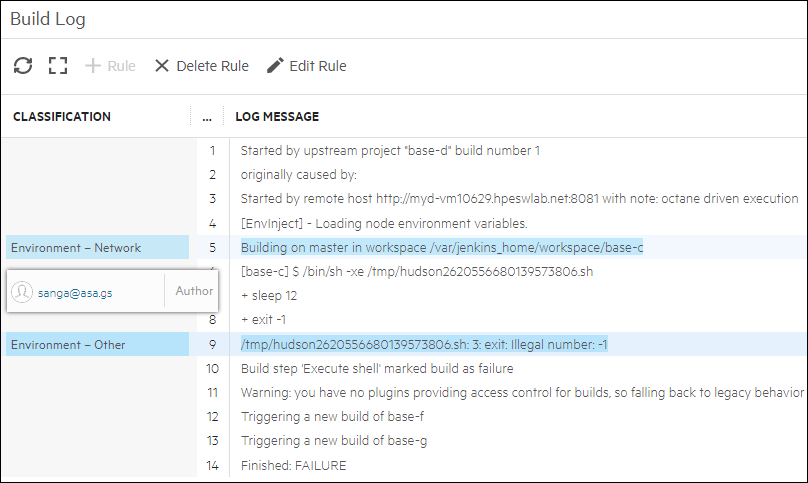Screen dimensions: 808x483
Task: Click Delete Rule in toolbar
Action: click(201, 66)
